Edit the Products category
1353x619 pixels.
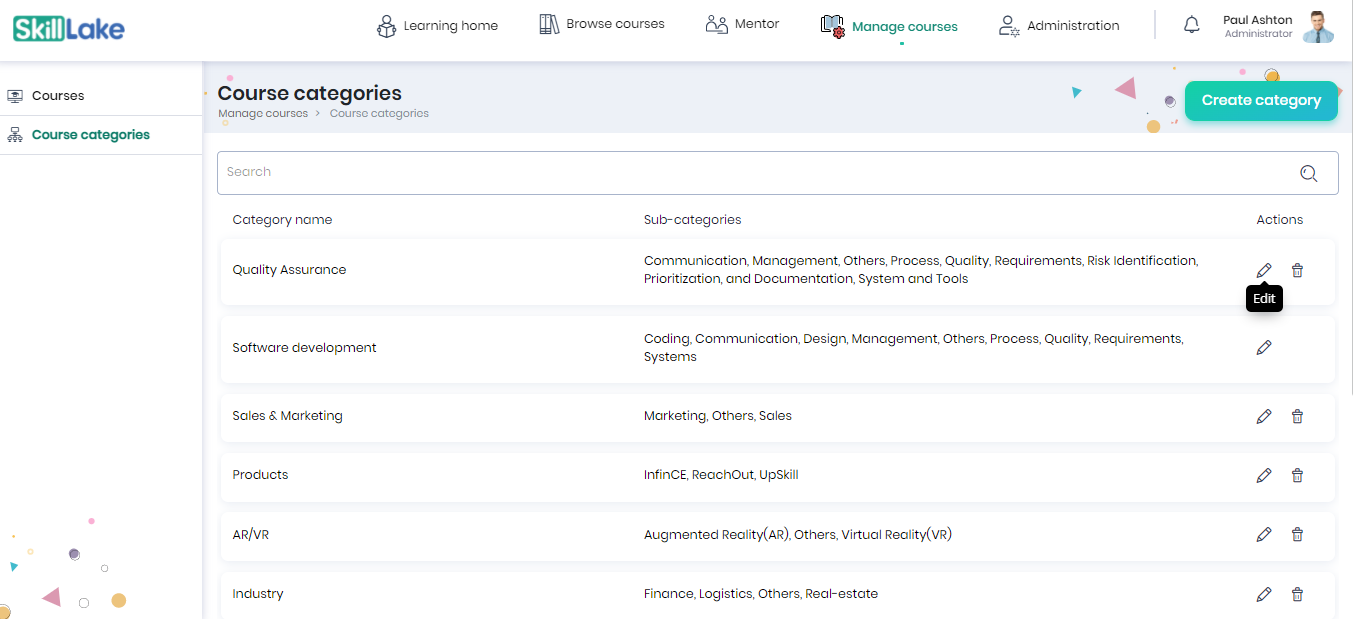point(1264,475)
